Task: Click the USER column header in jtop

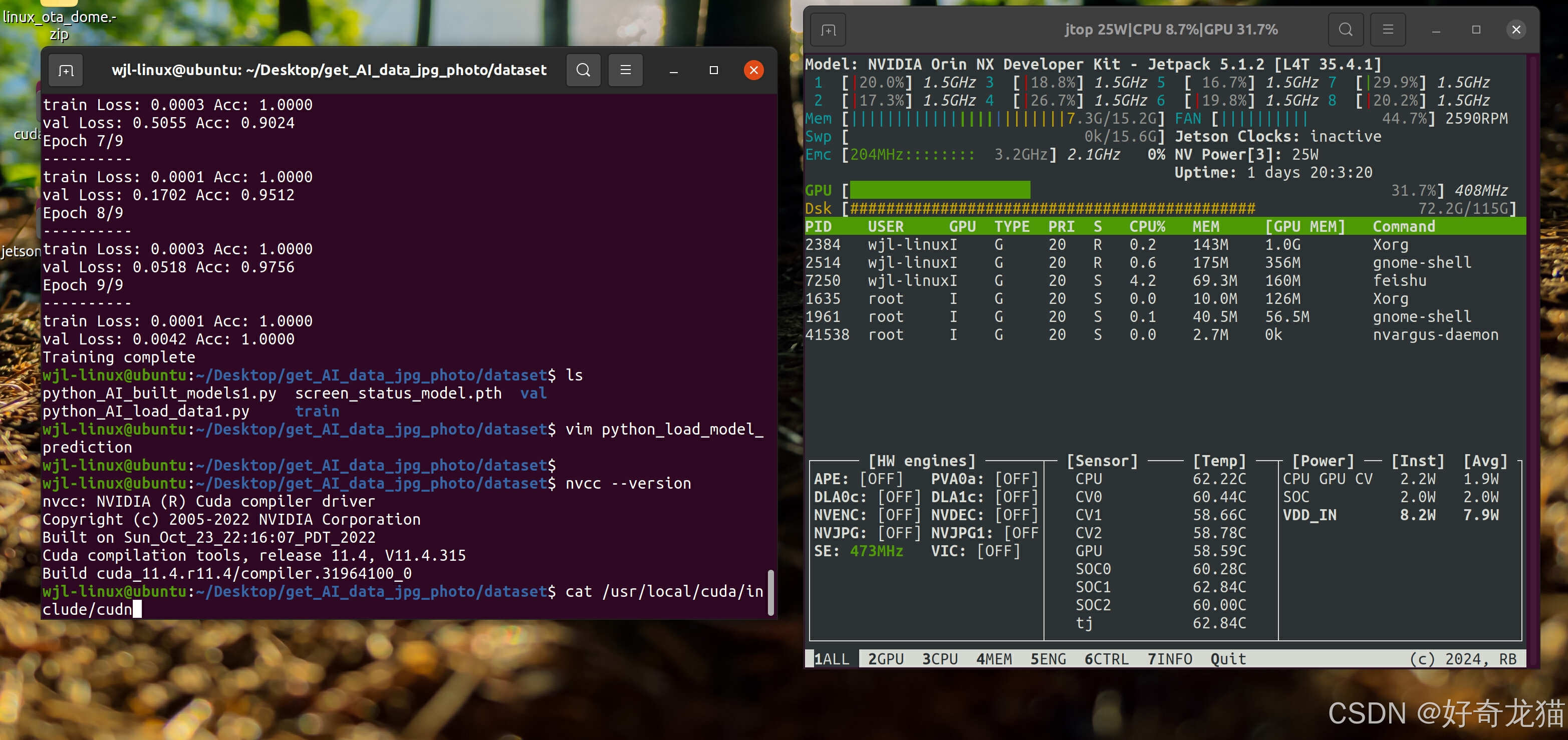Action: coord(886,226)
